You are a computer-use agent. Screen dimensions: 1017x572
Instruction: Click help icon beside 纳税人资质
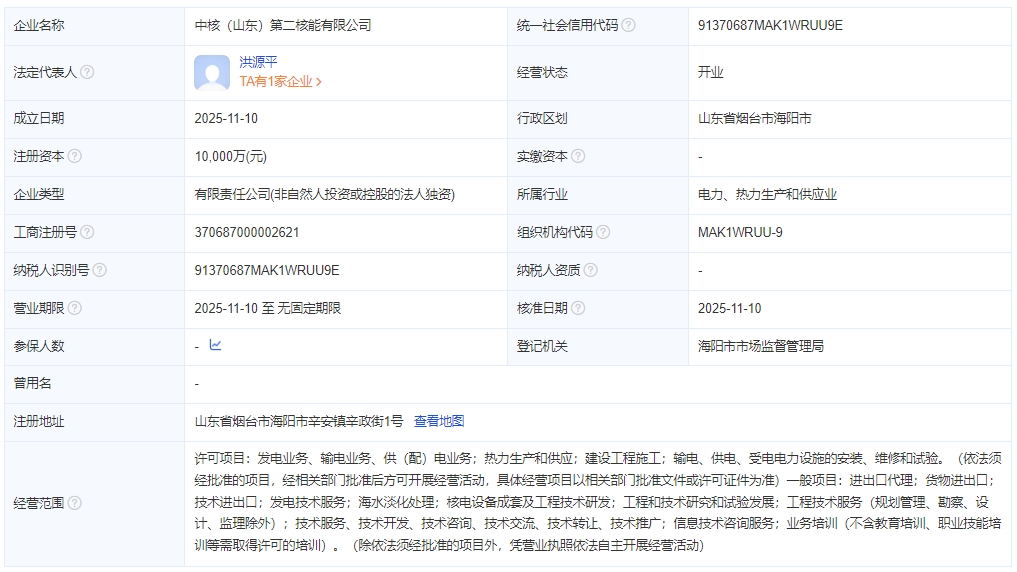(x=591, y=270)
